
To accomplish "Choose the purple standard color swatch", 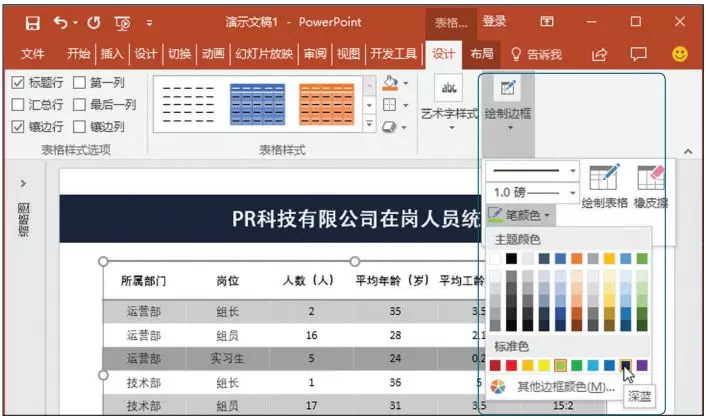I will (642, 365).
